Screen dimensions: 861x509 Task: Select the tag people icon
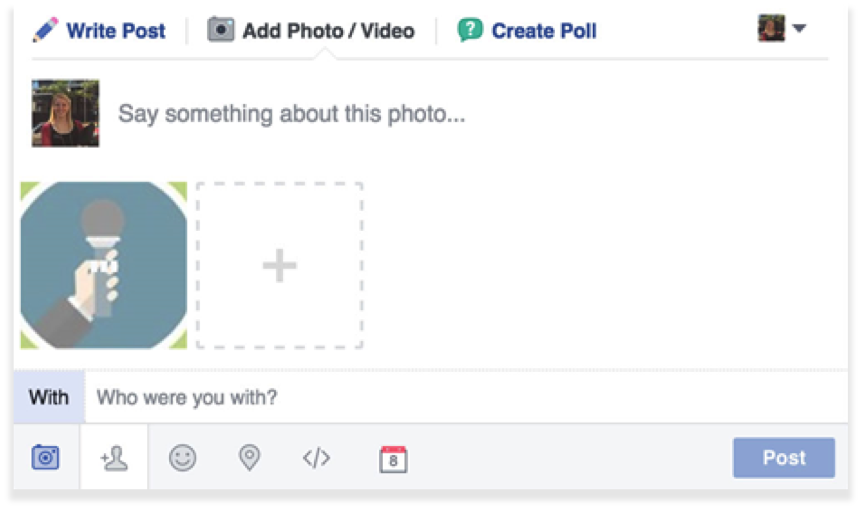pos(114,458)
